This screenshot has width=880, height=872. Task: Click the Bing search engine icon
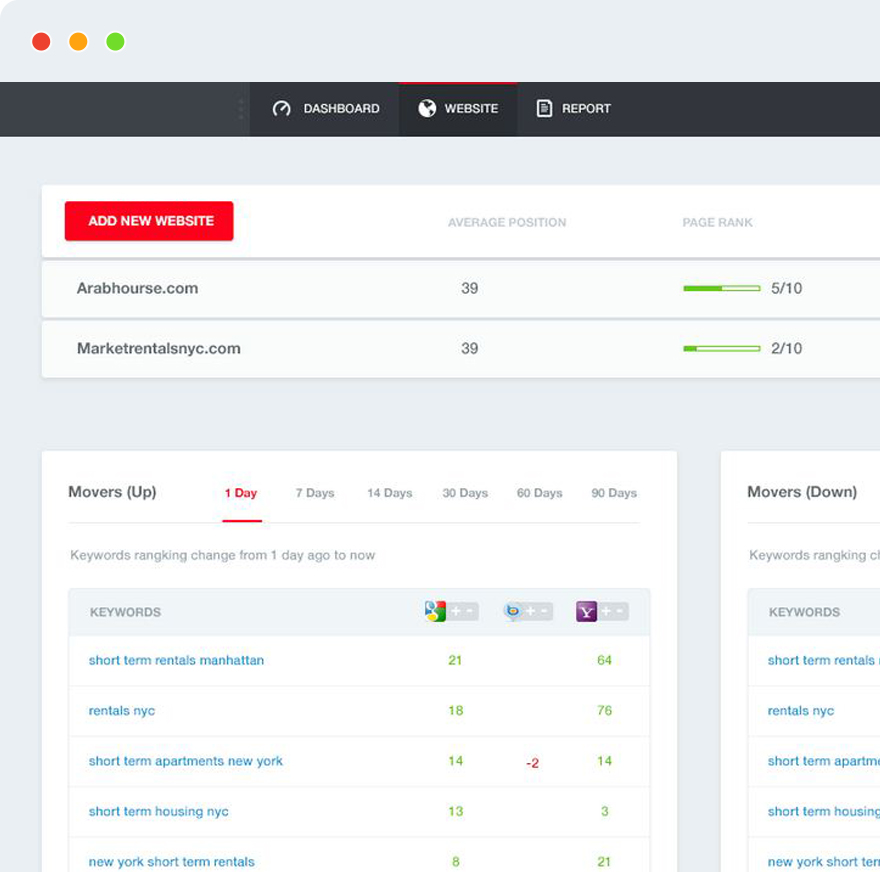(x=513, y=611)
